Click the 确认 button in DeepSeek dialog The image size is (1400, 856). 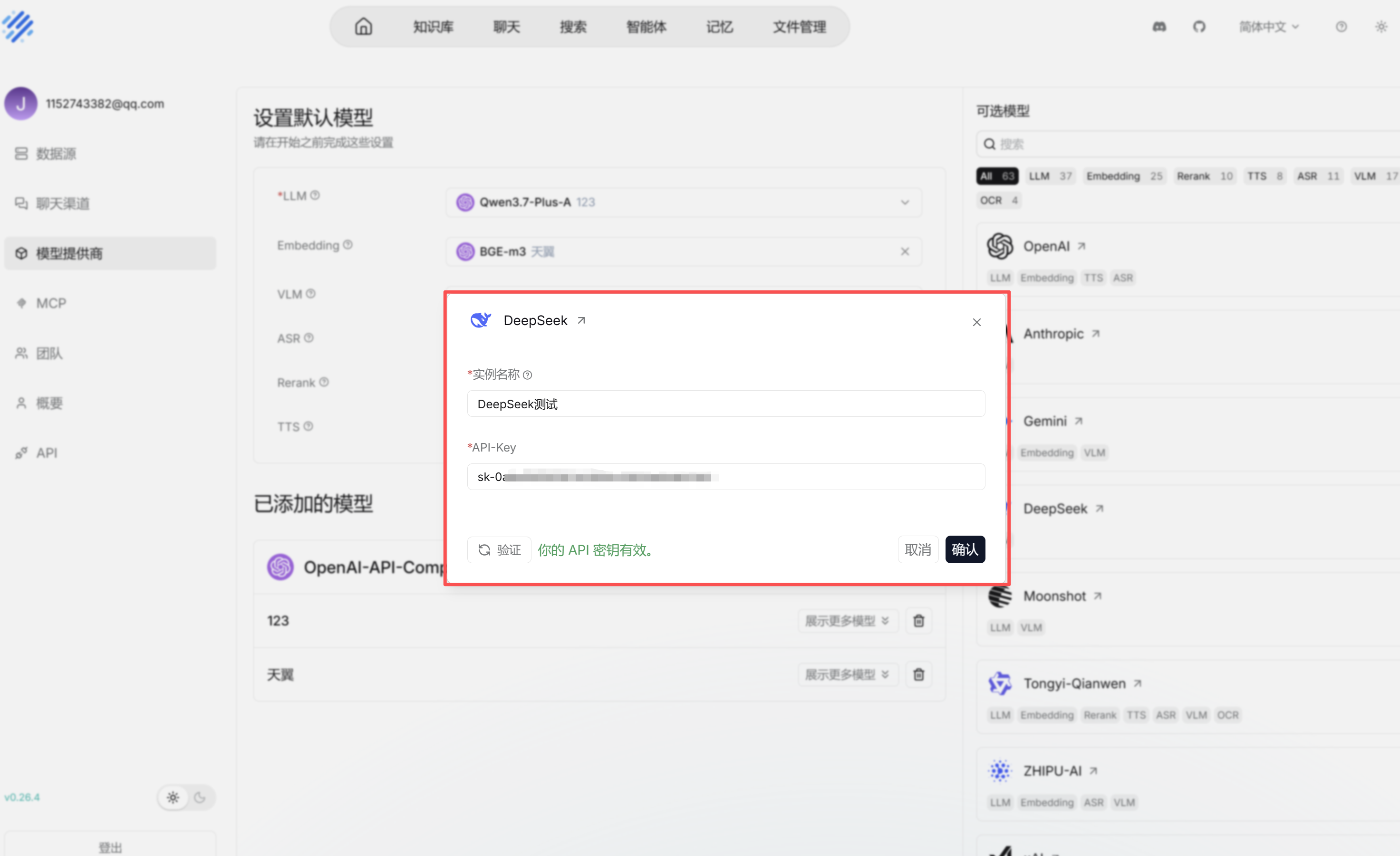[x=965, y=549]
